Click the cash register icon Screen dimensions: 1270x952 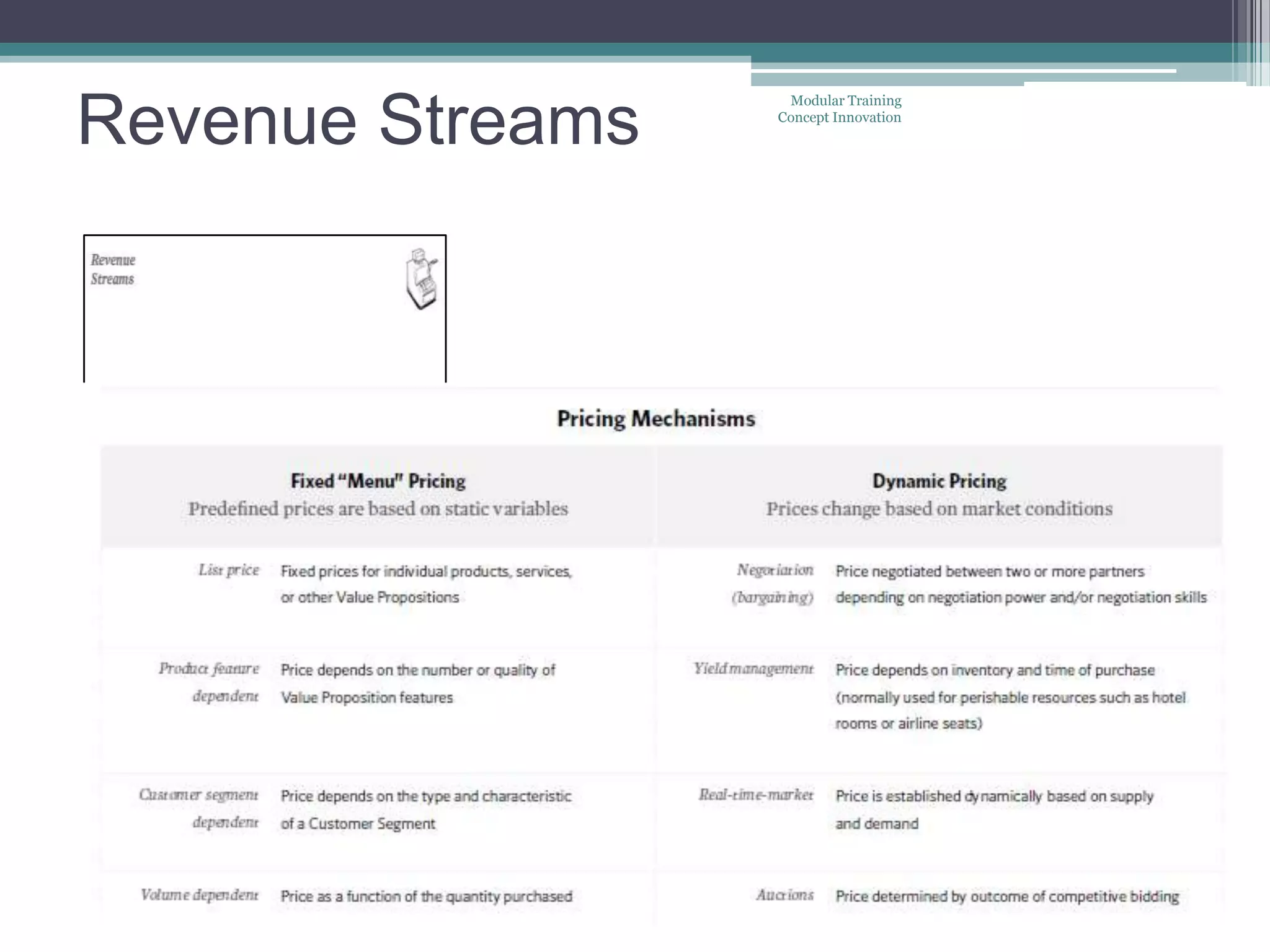pos(421,279)
